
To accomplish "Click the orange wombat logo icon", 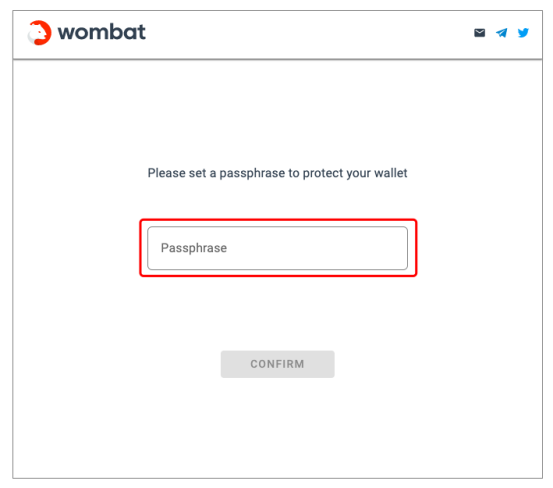I will coord(40,33).
